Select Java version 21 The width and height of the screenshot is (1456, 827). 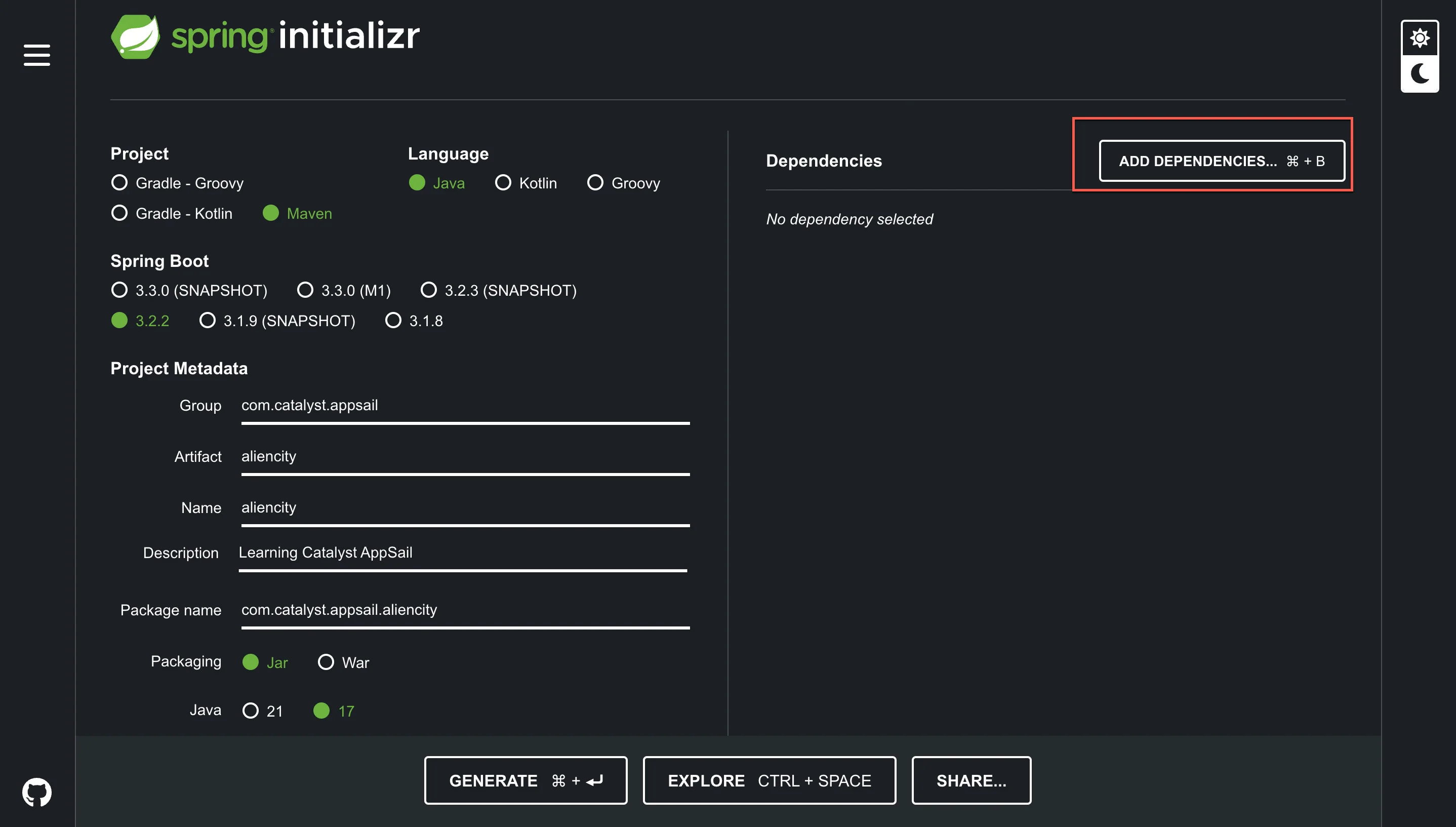(250, 711)
